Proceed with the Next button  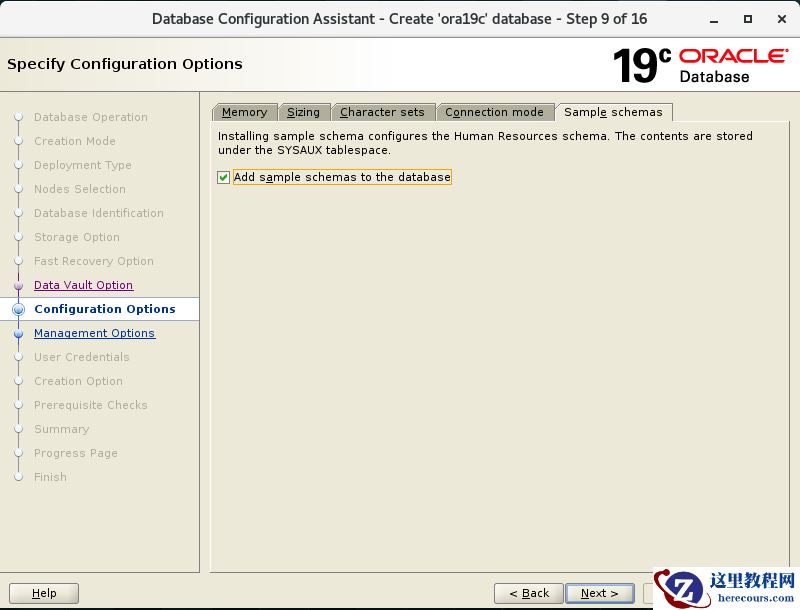click(x=599, y=593)
